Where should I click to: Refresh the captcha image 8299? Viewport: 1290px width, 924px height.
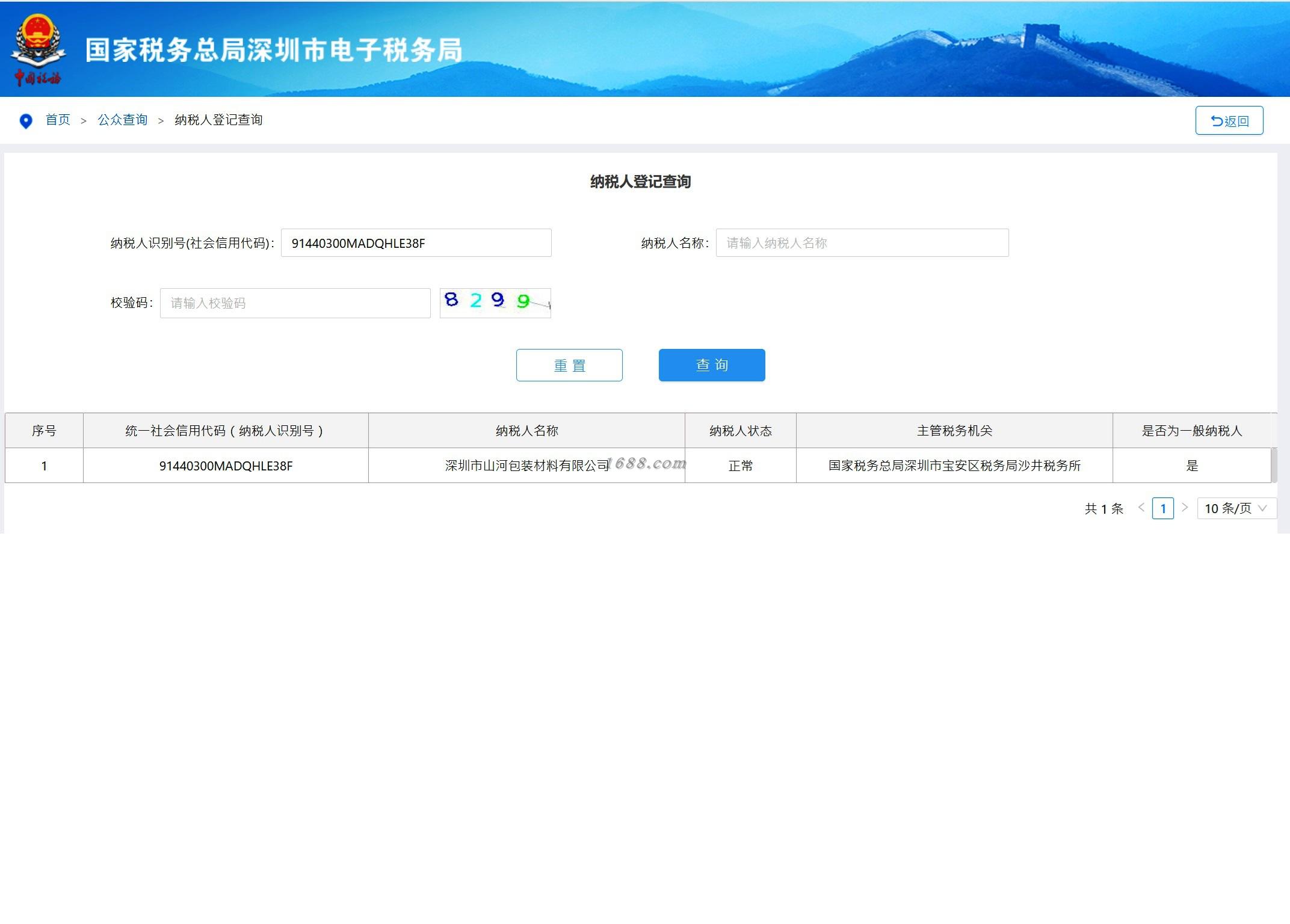495,303
